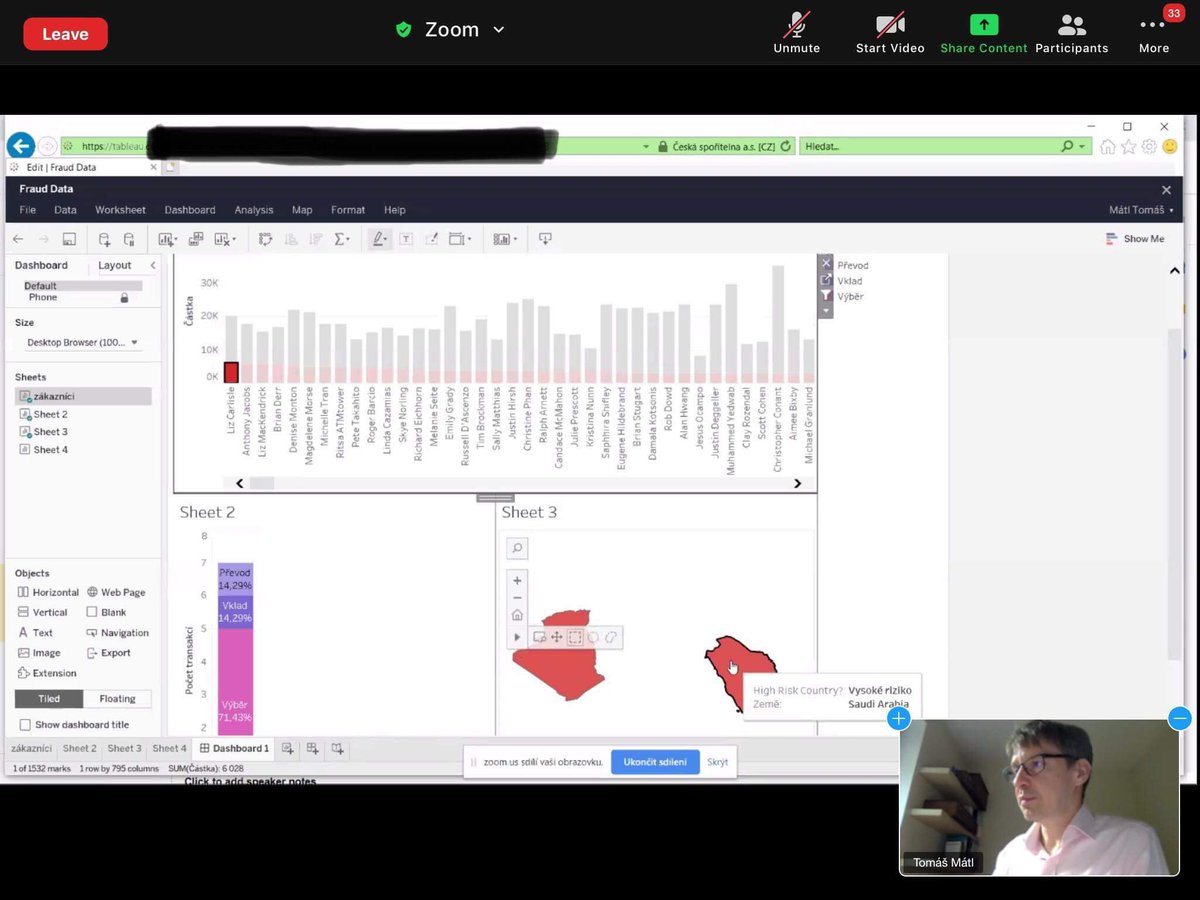Select the pan tool in map toolbar
Screen dimensions: 1200x900
(x=557, y=637)
